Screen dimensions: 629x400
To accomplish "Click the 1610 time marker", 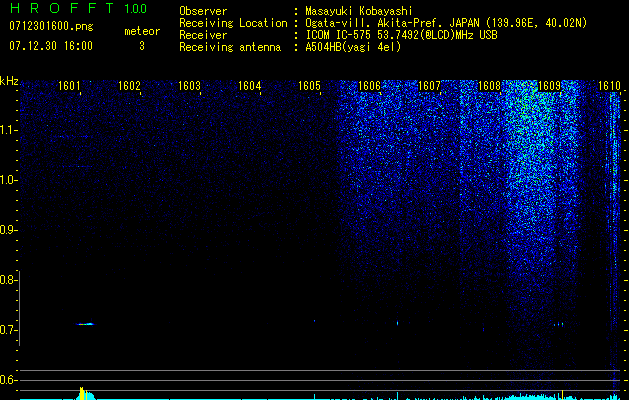I will pyautogui.click(x=609, y=85).
